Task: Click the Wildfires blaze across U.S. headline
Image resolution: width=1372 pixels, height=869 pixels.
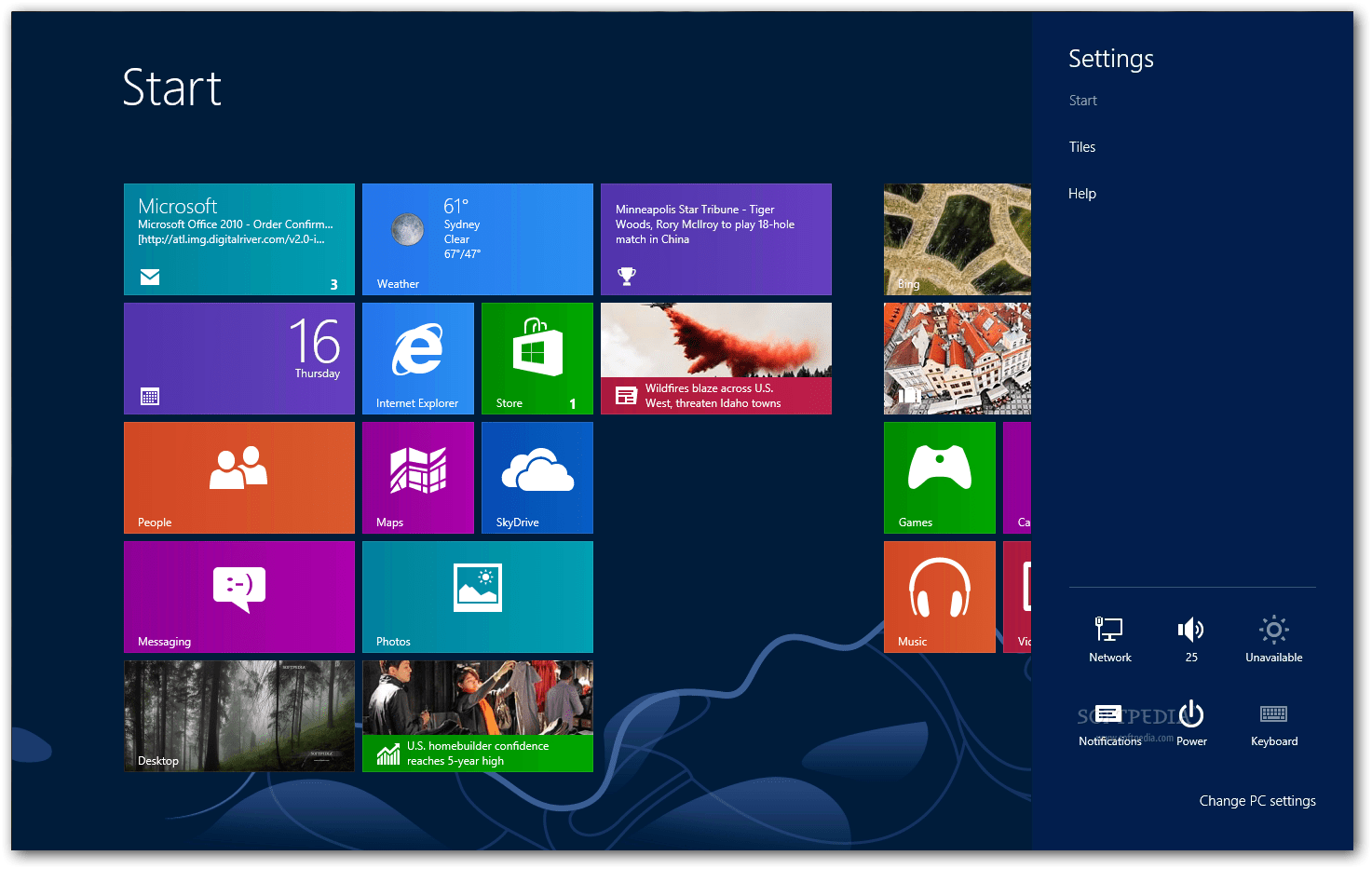Action: click(713, 396)
